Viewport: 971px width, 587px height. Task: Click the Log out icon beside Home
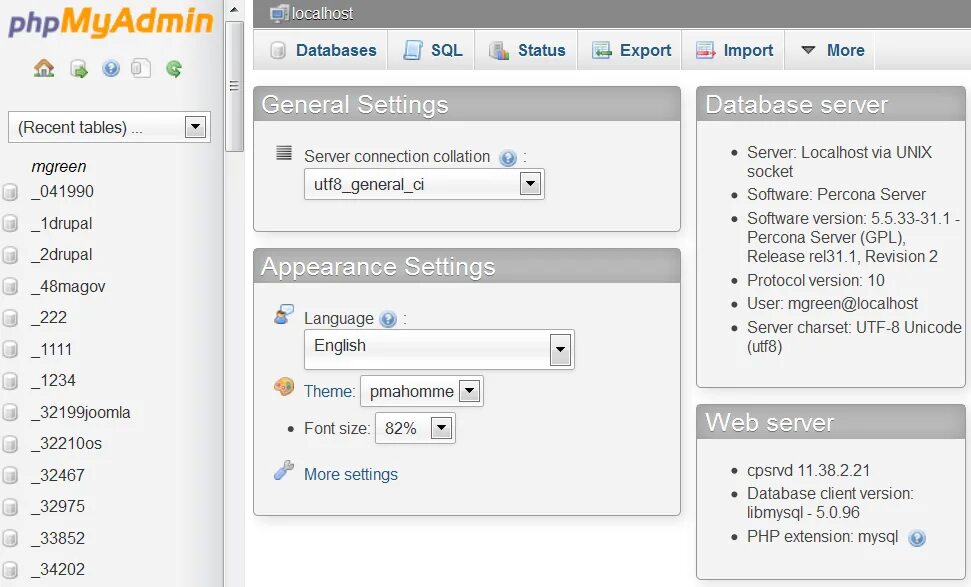tap(78, 68)
